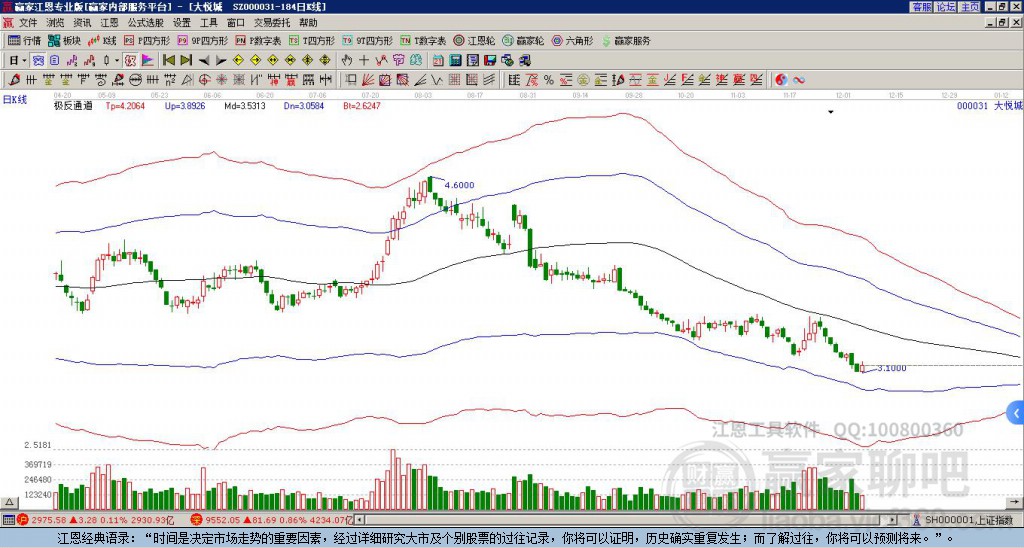Click the horizontal scrollbar right arrow
The height and width of the screenshot is (548, 1024).
coord(893,520)
